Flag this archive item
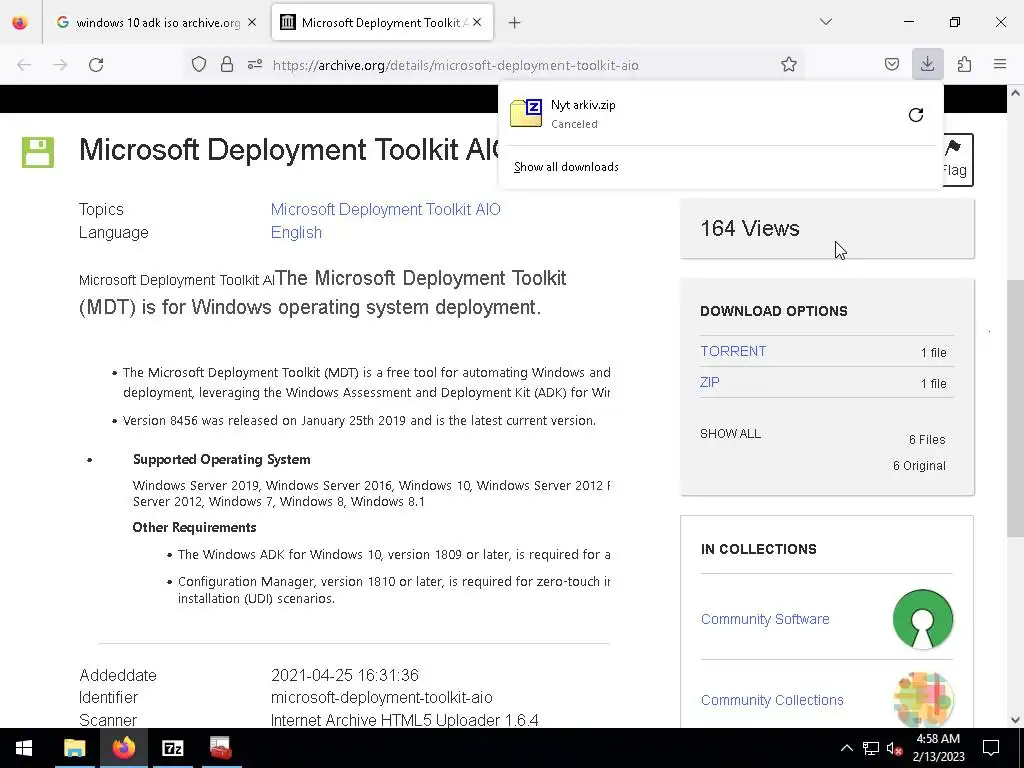 pyautogui.click(x=958, y=160)
